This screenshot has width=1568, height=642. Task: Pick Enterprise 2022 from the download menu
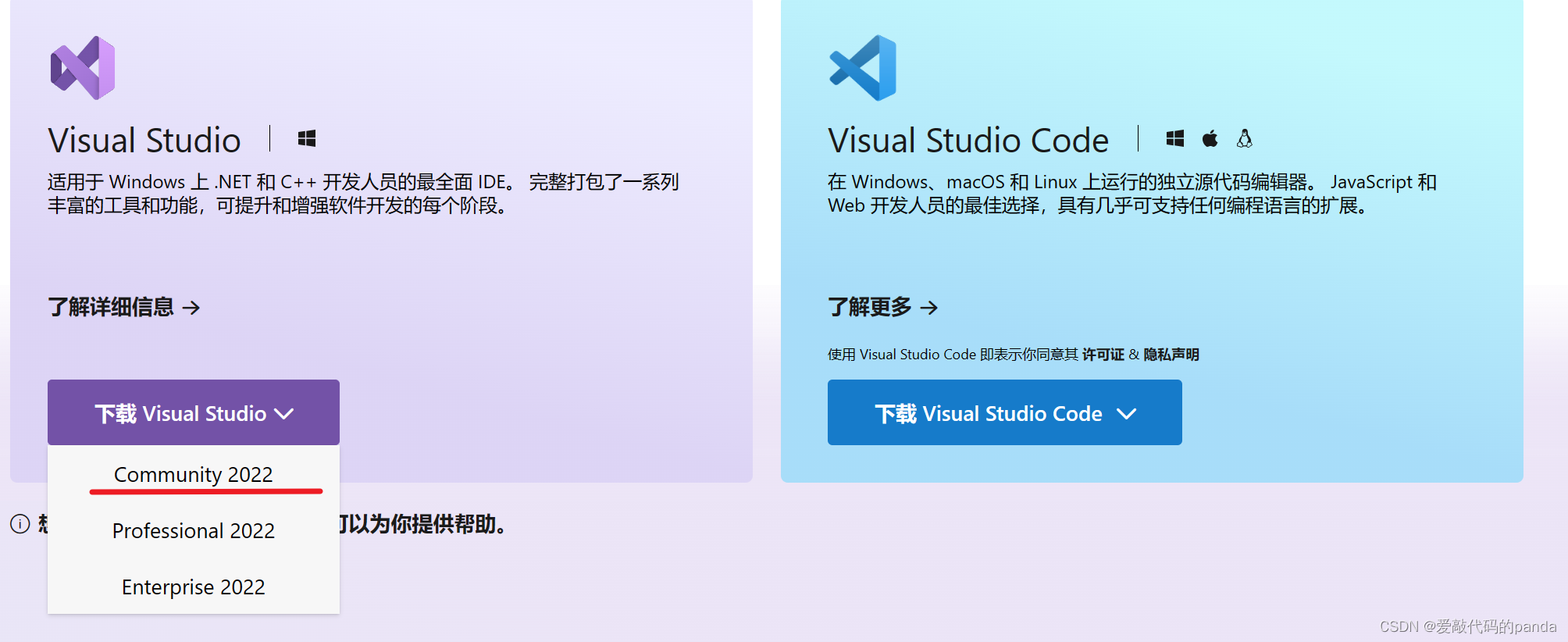pos(194,587)
